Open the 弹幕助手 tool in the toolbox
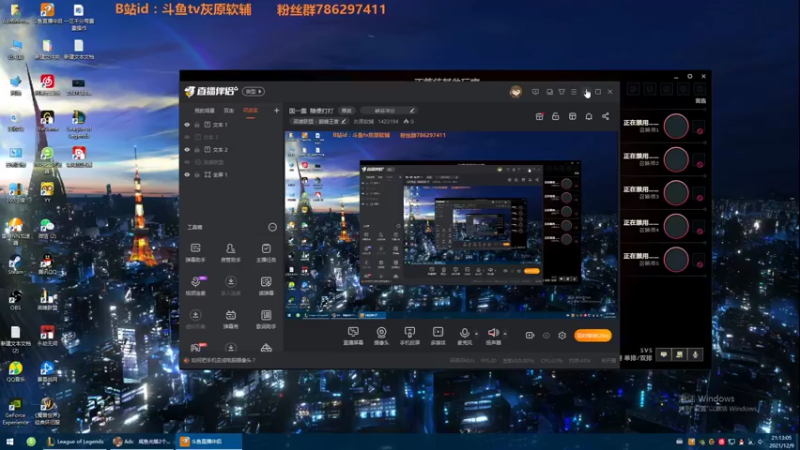The height and width of the screenshot is (450, 800). point(195,253)
